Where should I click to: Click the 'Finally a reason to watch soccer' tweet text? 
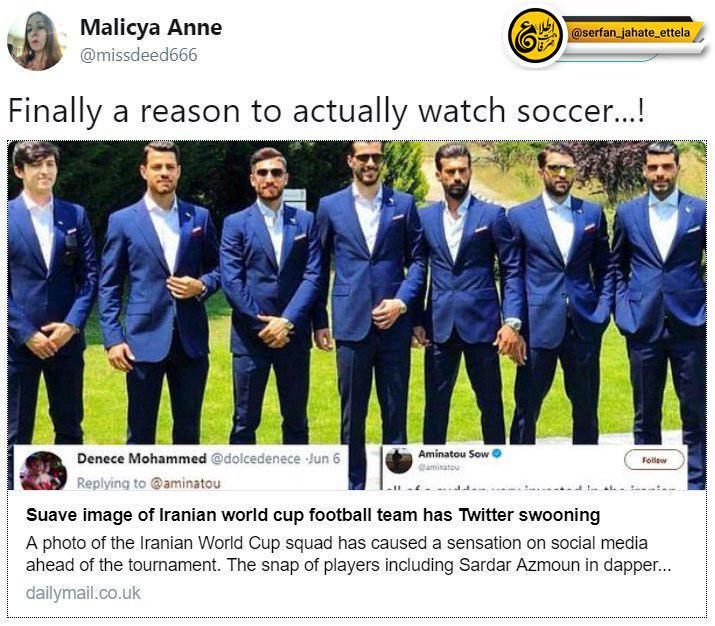coord(326,111)
